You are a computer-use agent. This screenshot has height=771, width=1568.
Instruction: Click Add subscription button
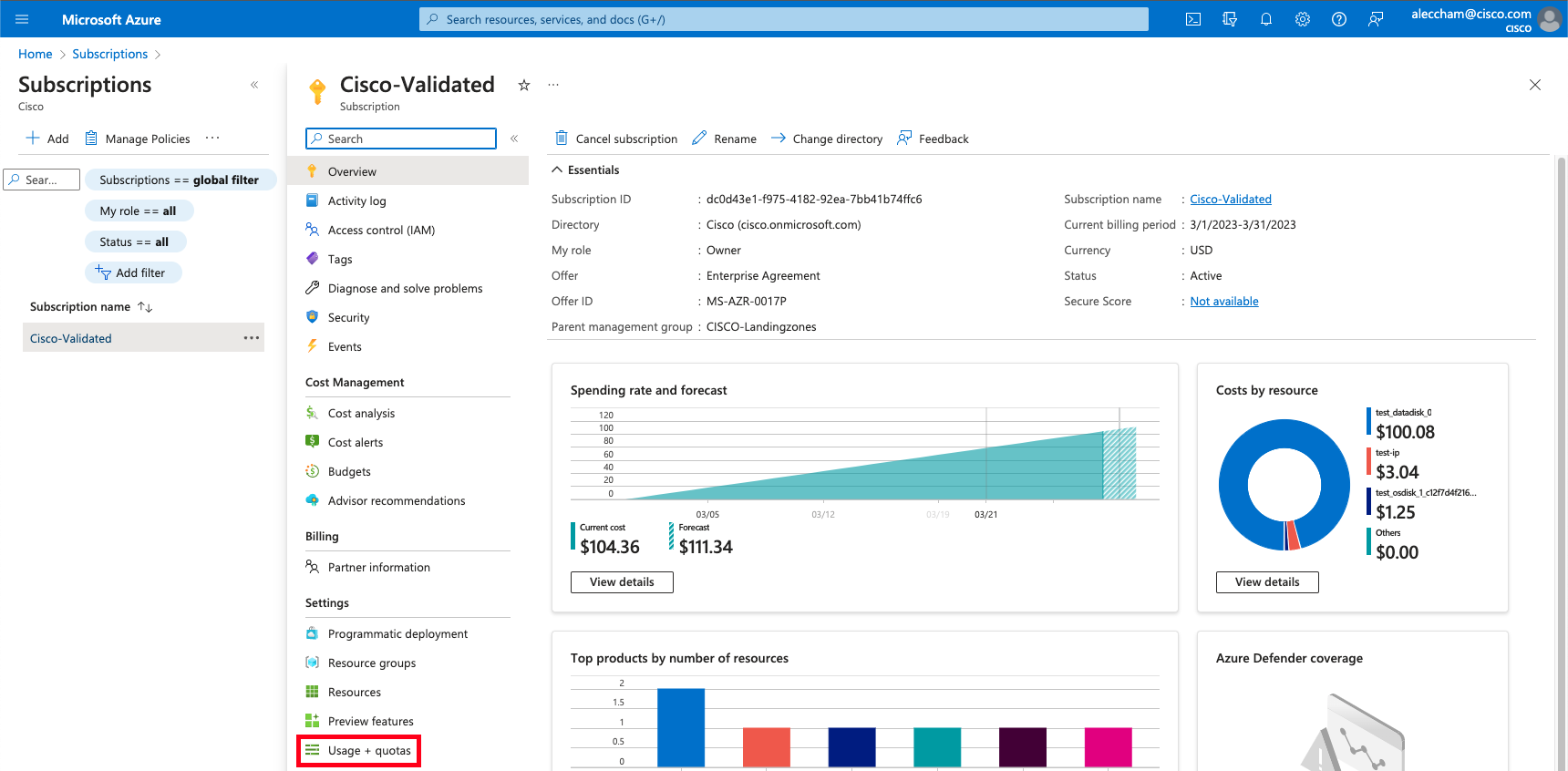coord(47,139)
